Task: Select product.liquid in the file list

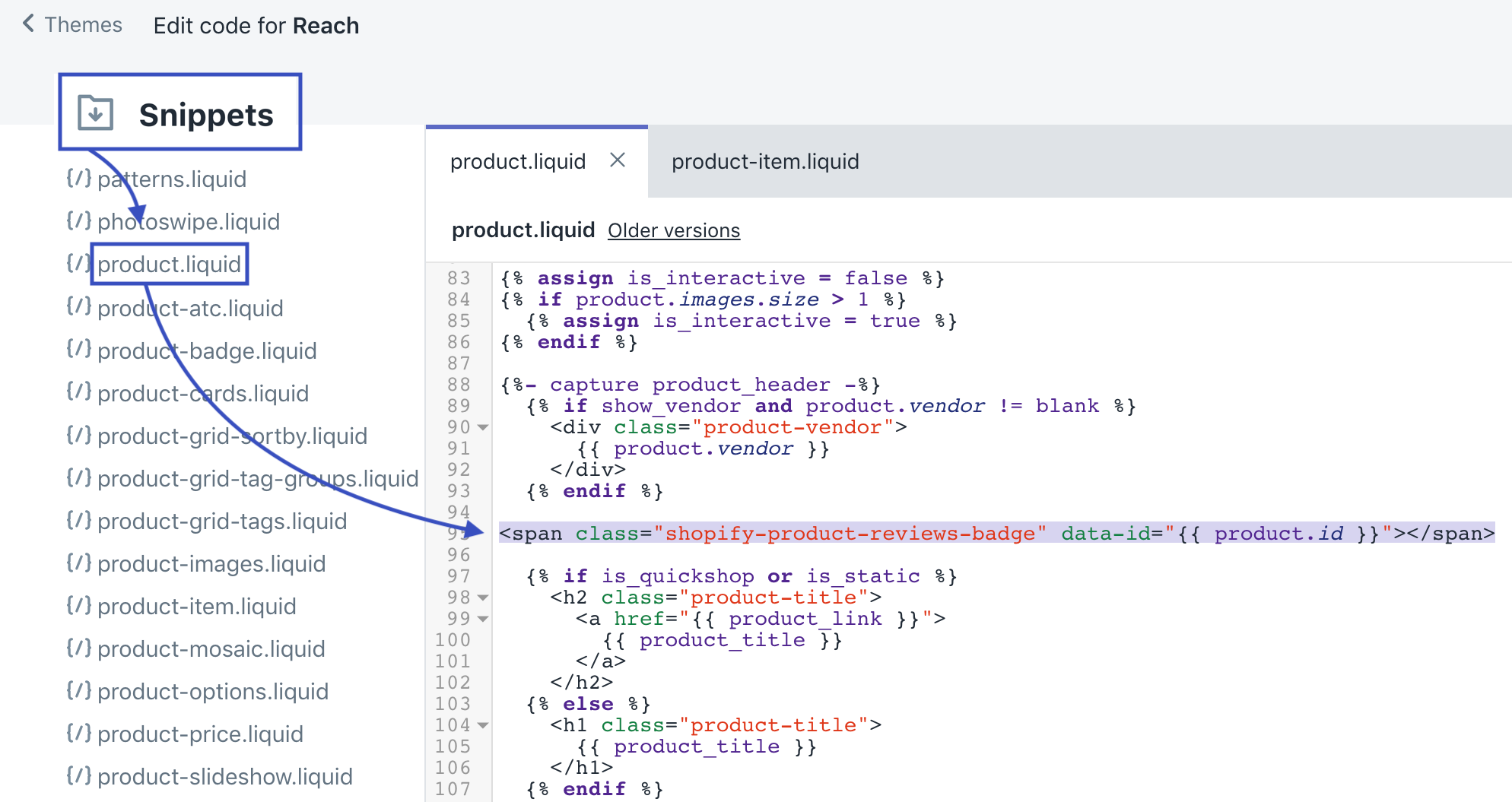Action: click(169, 264)
